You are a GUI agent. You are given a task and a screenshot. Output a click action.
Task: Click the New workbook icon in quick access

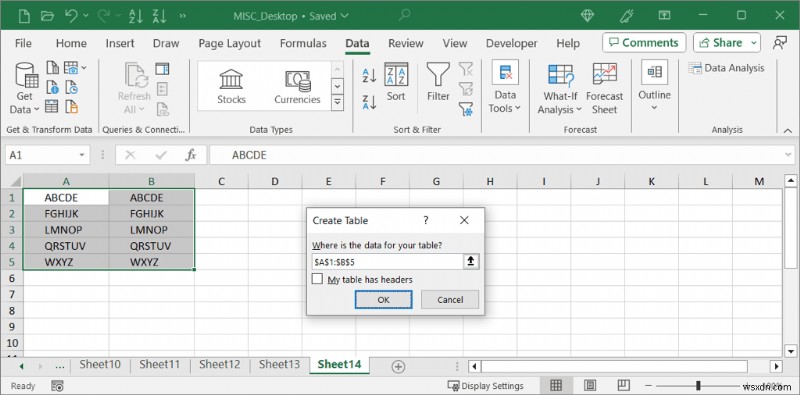(24, 16)
